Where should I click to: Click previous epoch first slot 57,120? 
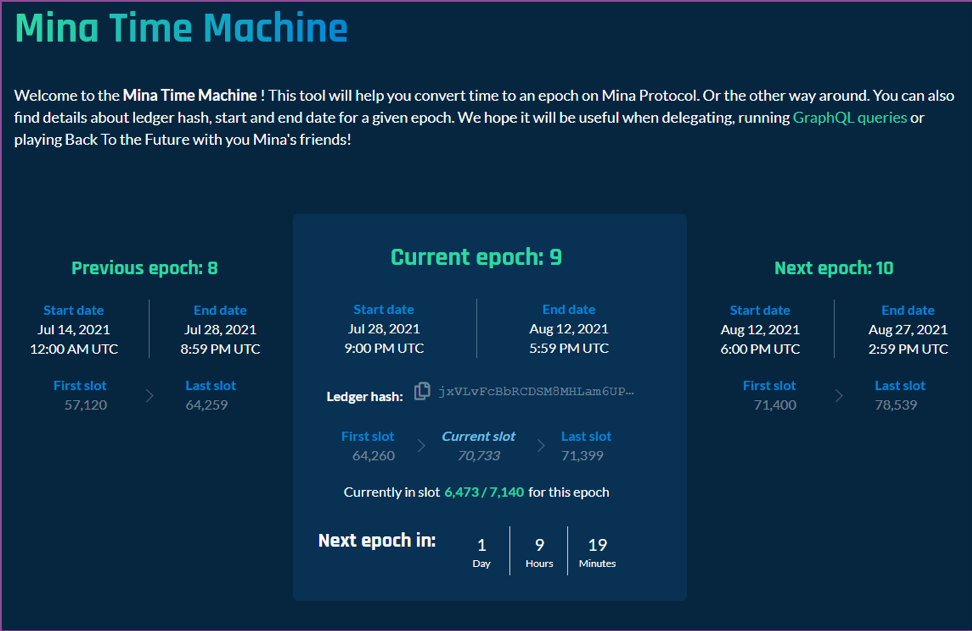point(86,405)
